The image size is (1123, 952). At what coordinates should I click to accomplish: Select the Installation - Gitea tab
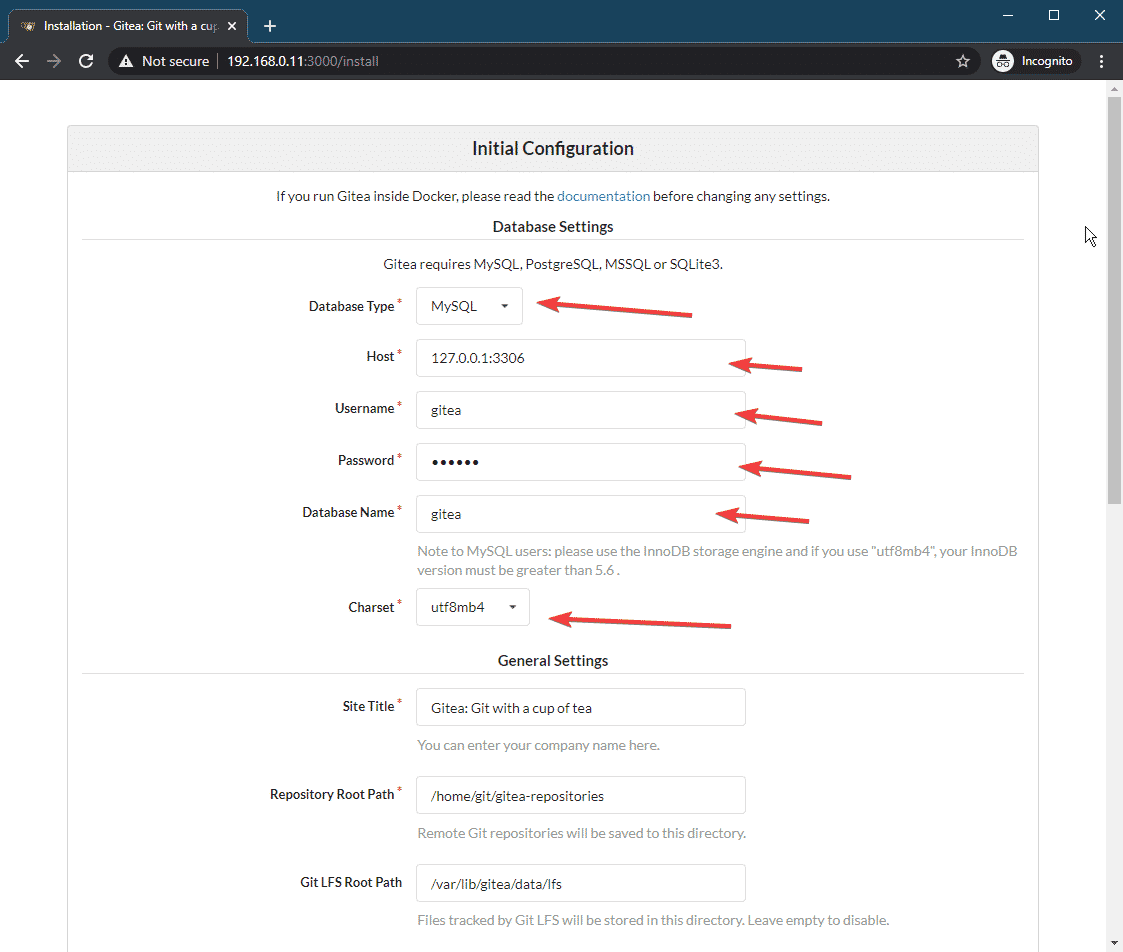point(127,26)
